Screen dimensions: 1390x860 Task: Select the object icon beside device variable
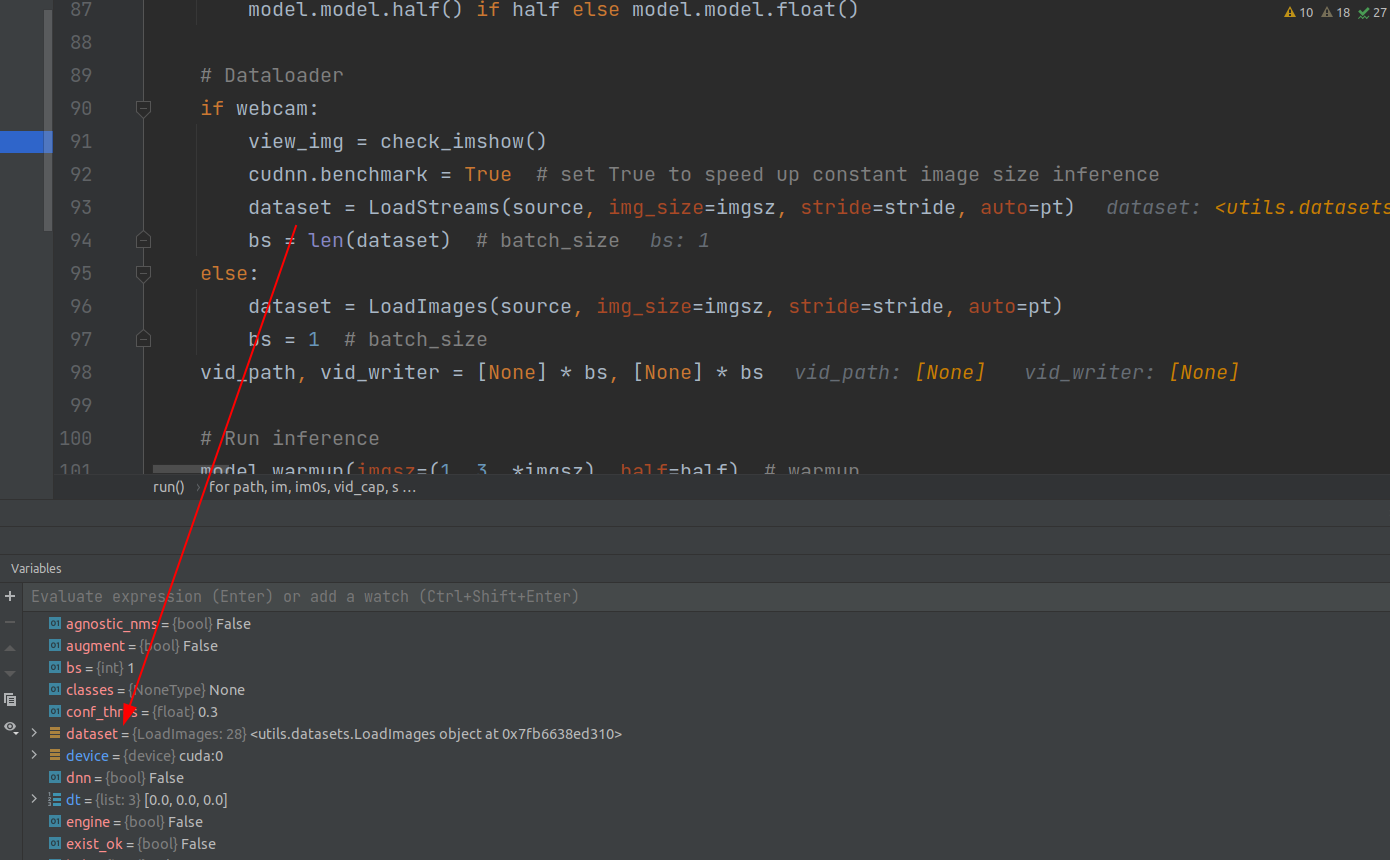click(x=55, y=756)
